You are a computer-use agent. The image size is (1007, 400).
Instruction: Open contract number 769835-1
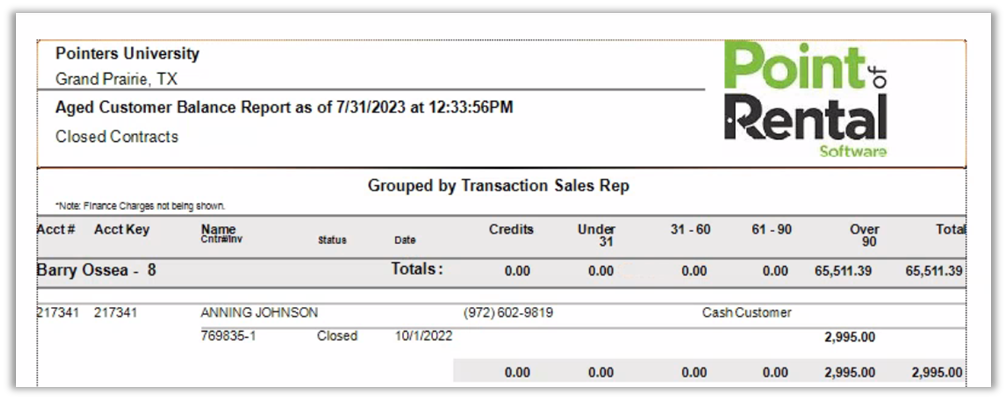tap(228, 336)
